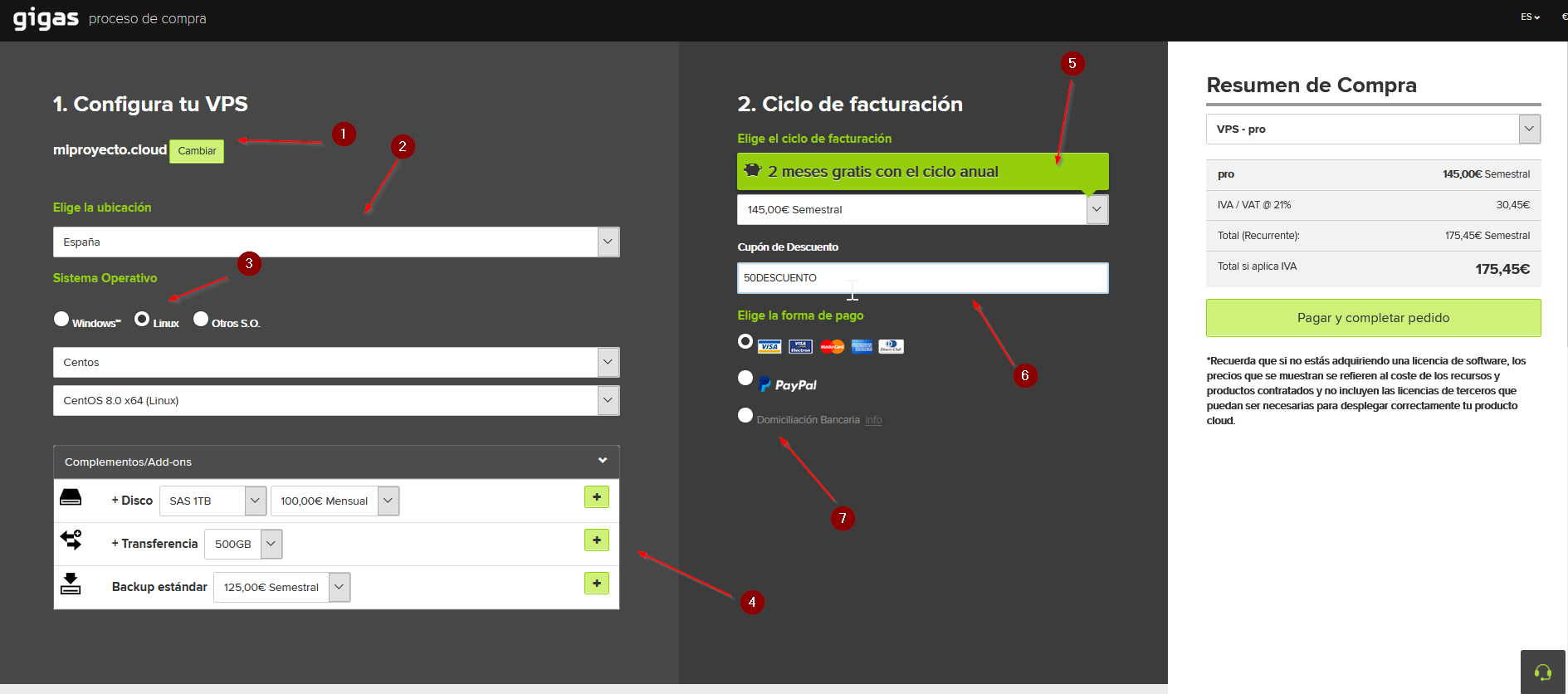Click the transfer arrows icon
Viewport: 1568px width, 694px height.
pos(71,540)
